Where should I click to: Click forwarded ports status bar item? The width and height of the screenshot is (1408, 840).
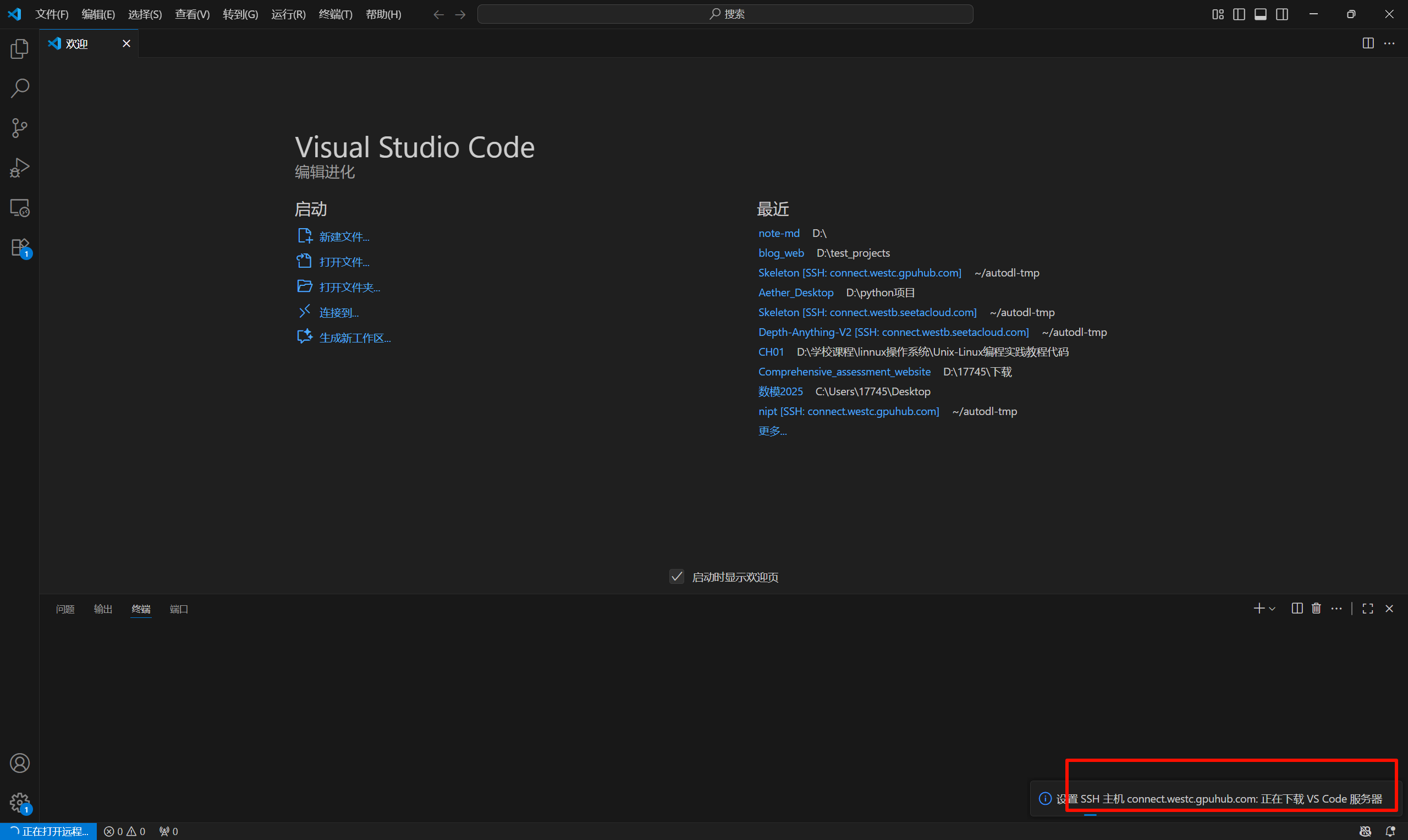pyautogui.click(x=169, y=831)
